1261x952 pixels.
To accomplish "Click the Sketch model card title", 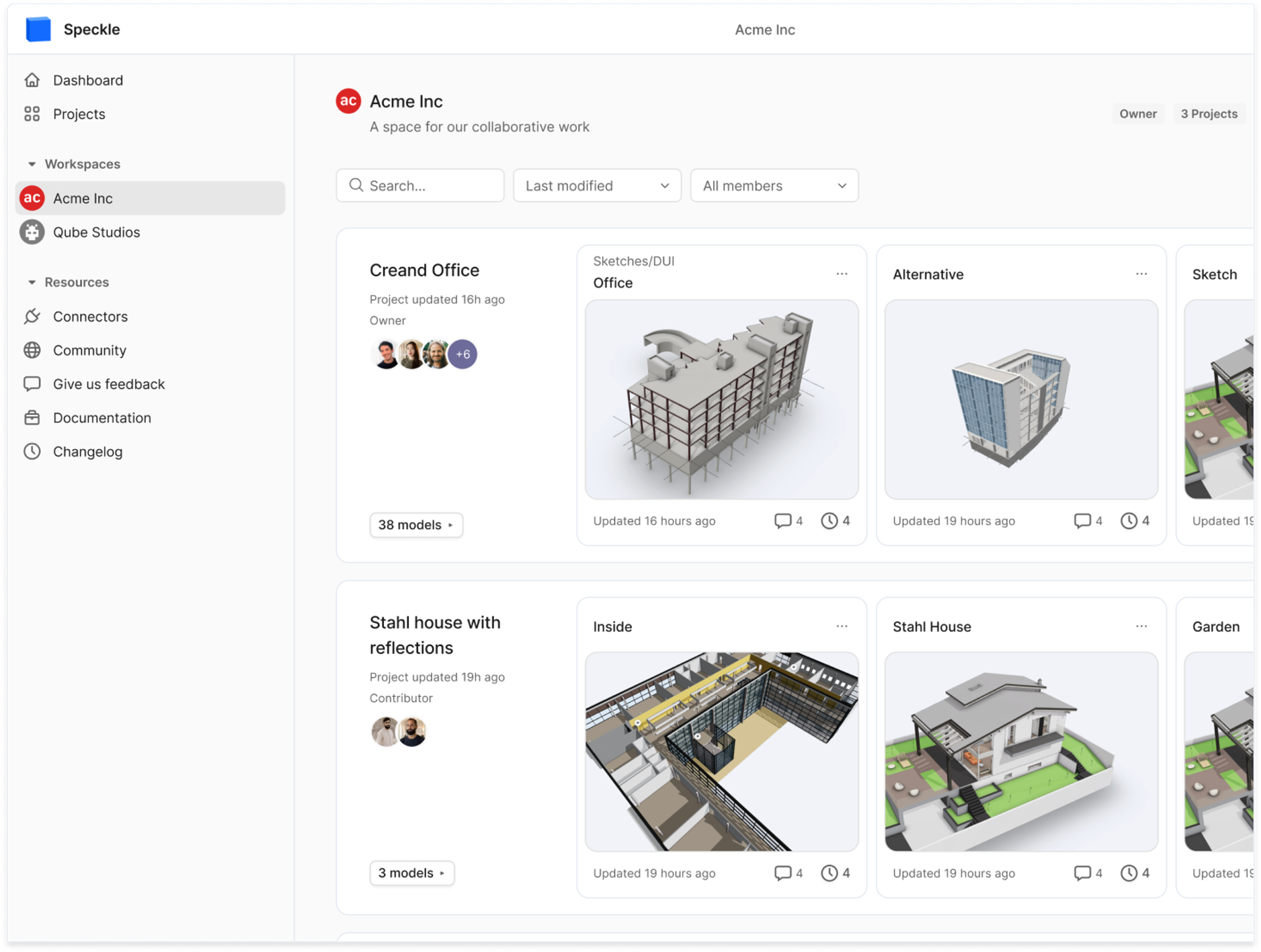I will (1215, 275).
